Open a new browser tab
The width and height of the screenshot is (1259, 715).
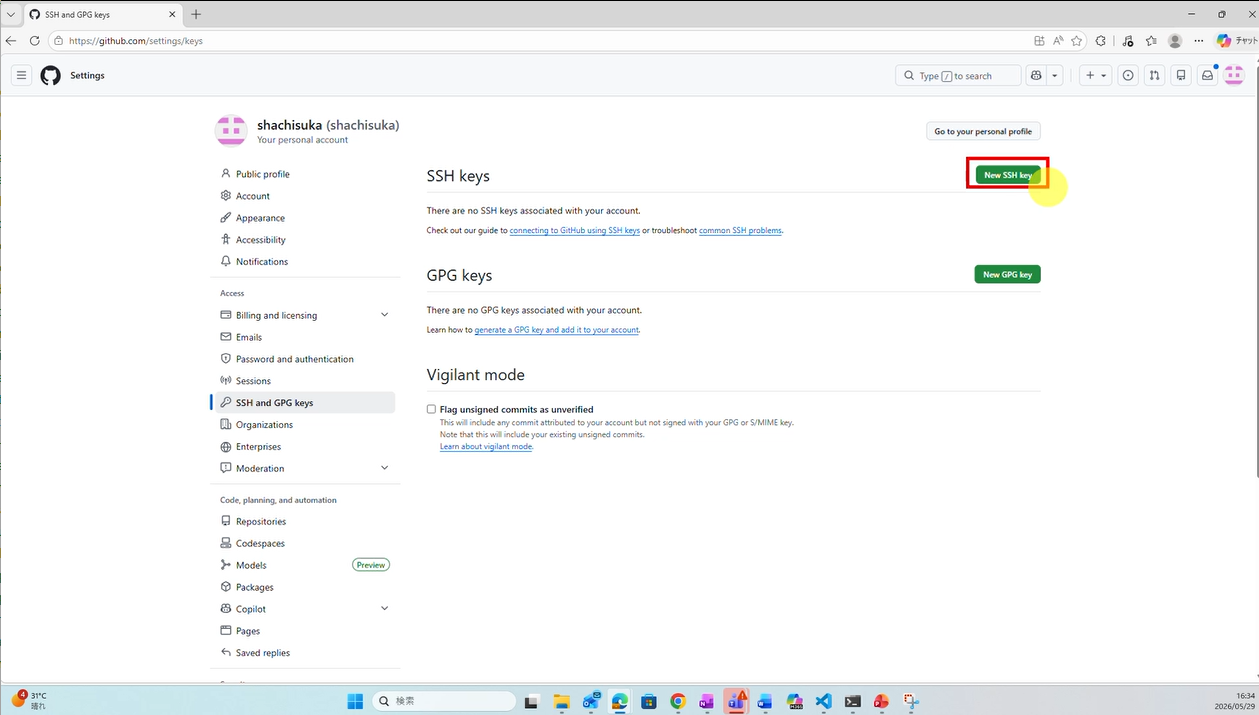[196, 14]
